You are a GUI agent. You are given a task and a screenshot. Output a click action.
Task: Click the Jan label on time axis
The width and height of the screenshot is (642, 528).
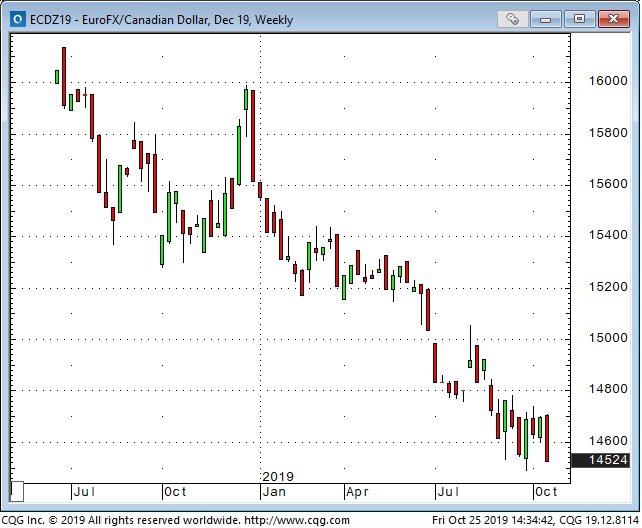point(274,492)
